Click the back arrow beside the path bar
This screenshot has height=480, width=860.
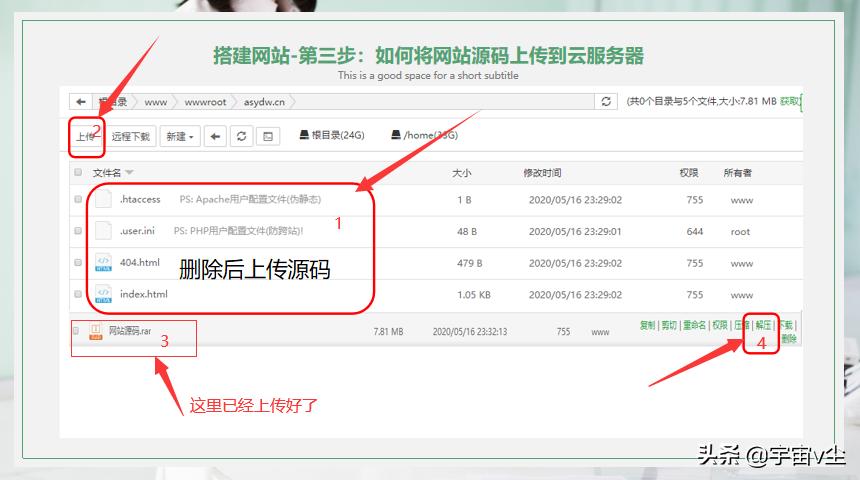pyautogui.click(x=81, y=101)
